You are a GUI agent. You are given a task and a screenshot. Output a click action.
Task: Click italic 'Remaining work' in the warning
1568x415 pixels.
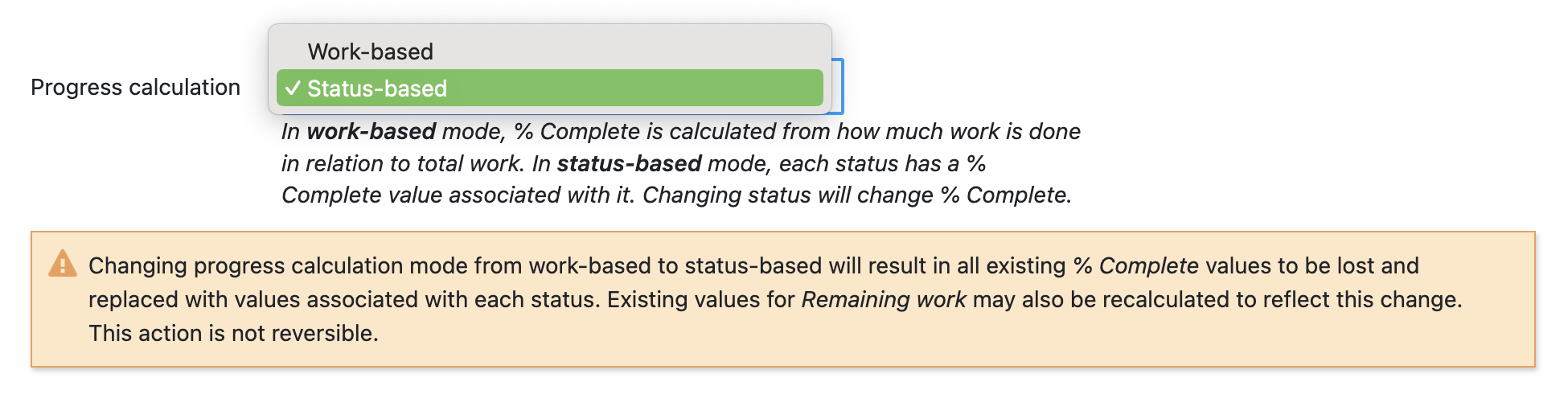pyautogui.click(x=884, y=299)
